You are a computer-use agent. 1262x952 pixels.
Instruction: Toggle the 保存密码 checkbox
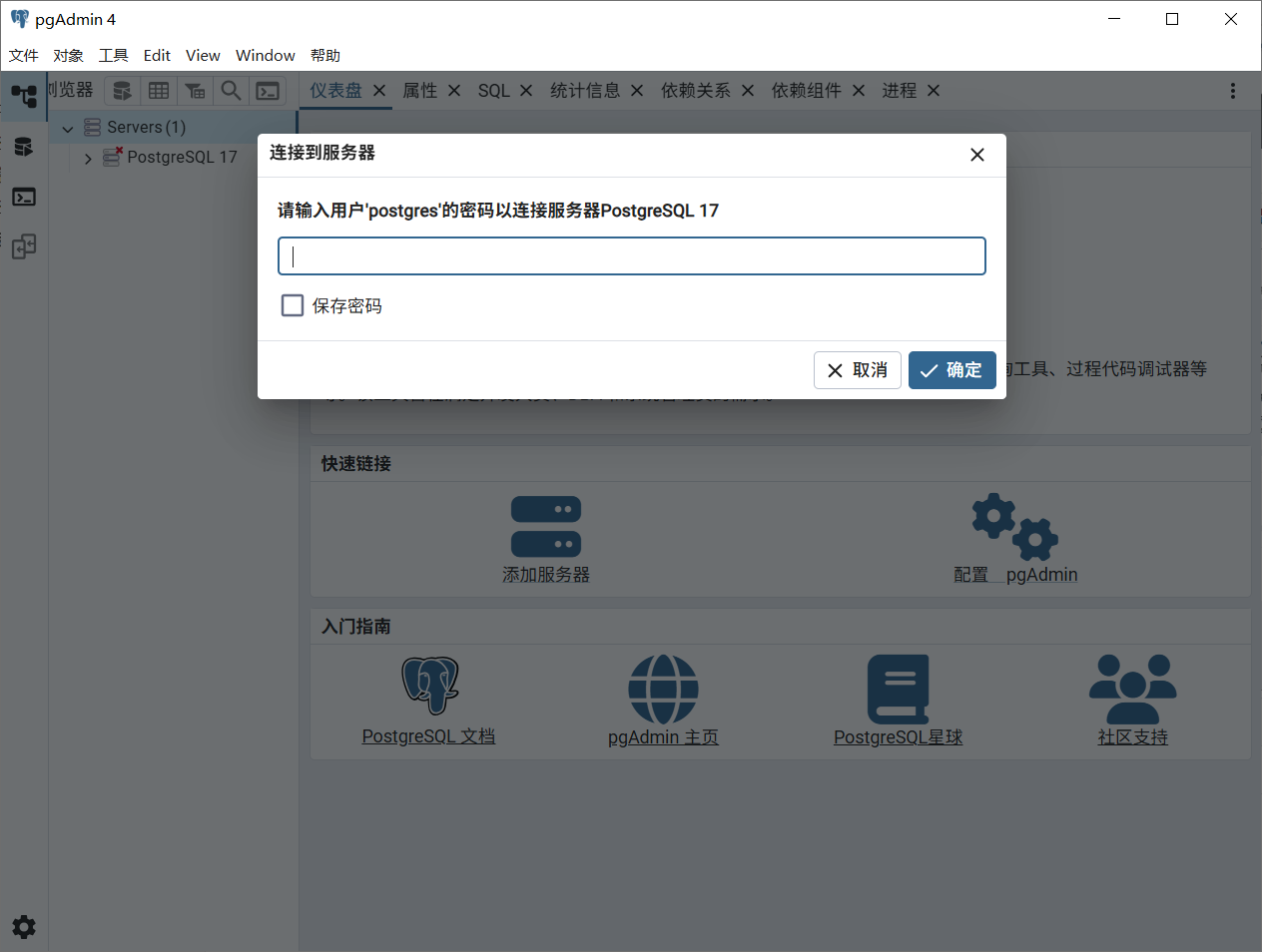(293, 305)
